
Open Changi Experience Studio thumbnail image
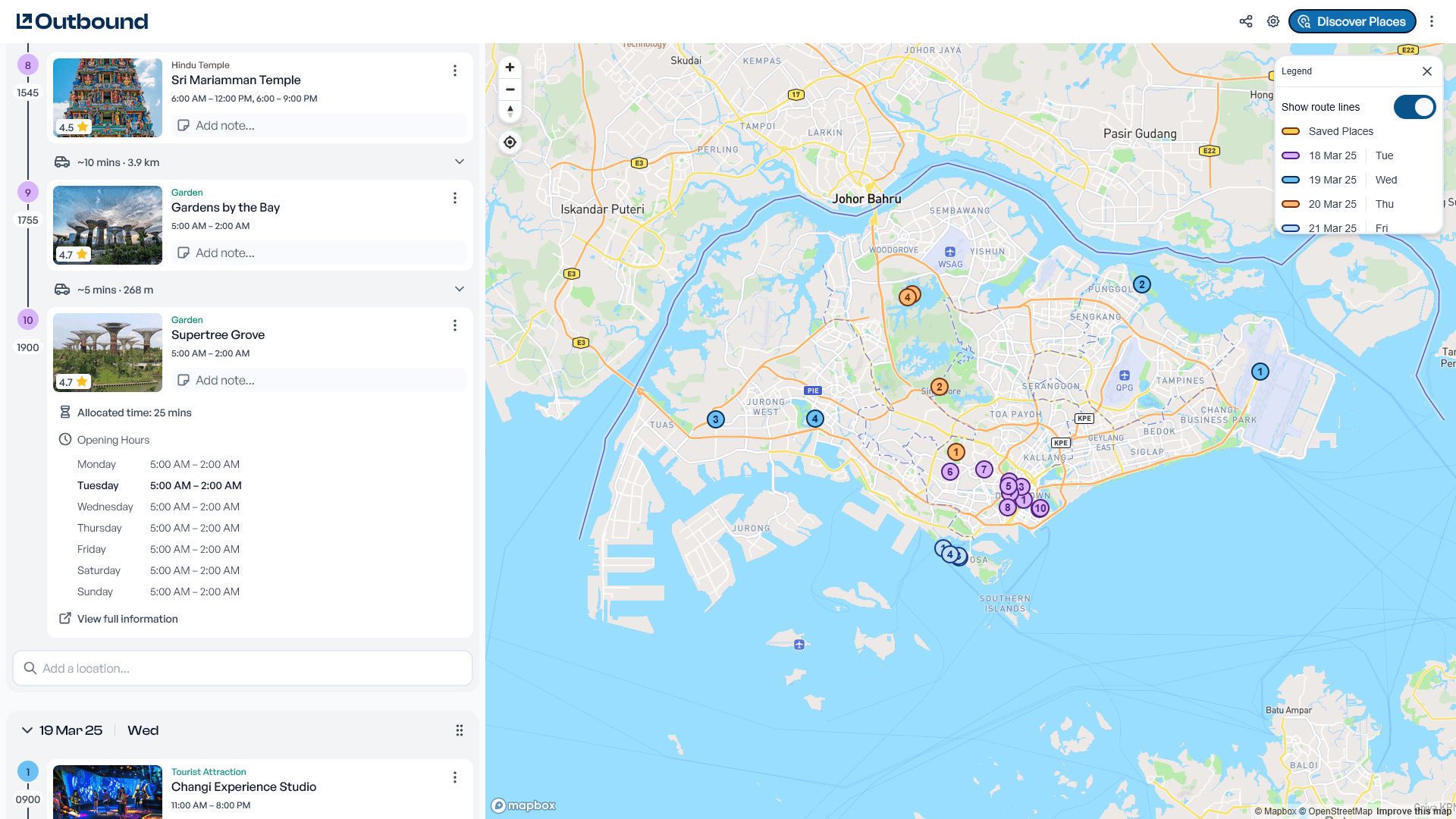point(108,792)
